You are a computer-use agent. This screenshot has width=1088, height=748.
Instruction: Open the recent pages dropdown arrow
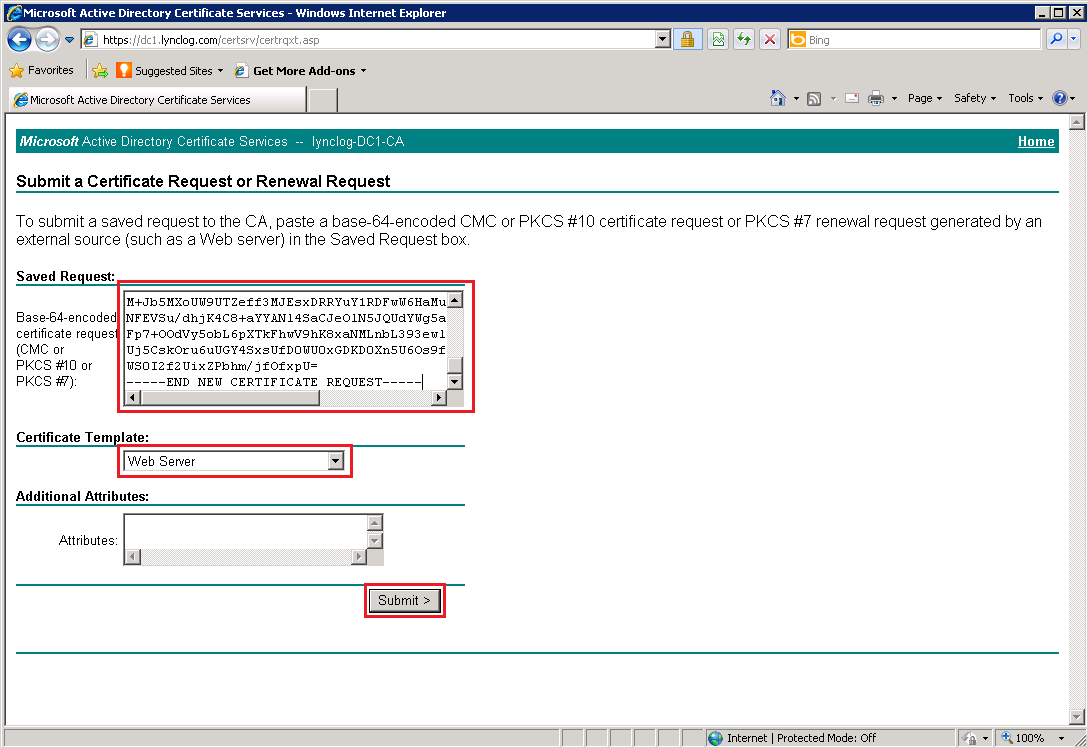pos(69,40)
